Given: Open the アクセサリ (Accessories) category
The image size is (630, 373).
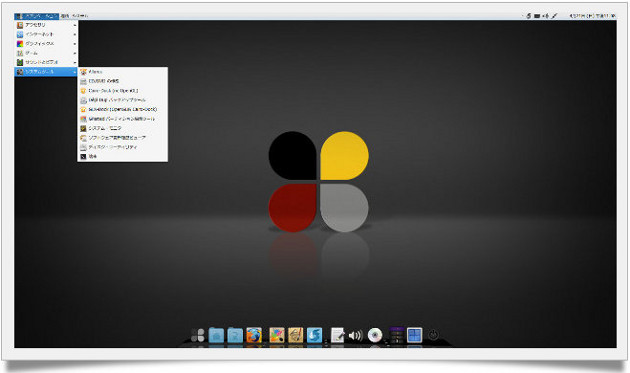Looking at the screenshot, I should pos(46,25).
